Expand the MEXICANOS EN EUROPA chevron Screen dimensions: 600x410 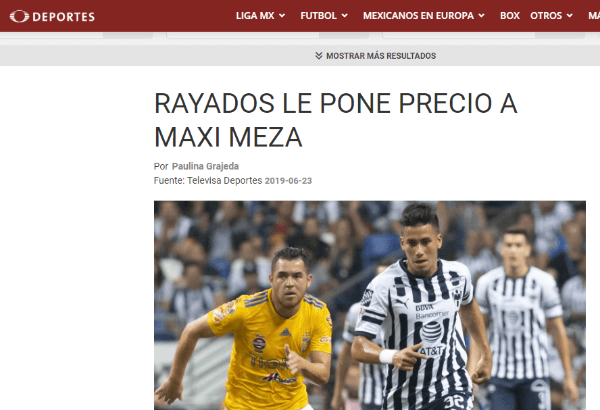point(481,16)
